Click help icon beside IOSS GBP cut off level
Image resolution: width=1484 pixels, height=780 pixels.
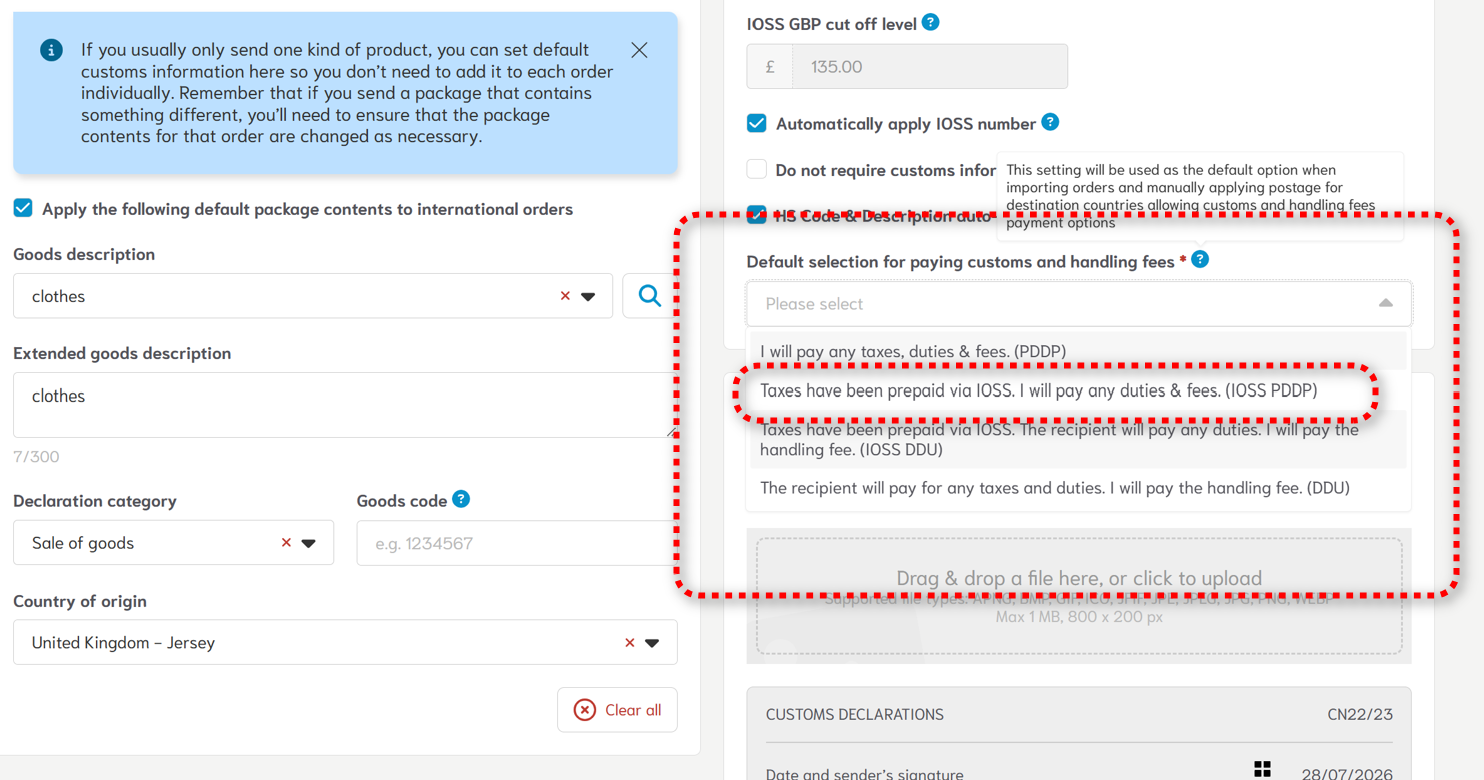coord(930,22)
